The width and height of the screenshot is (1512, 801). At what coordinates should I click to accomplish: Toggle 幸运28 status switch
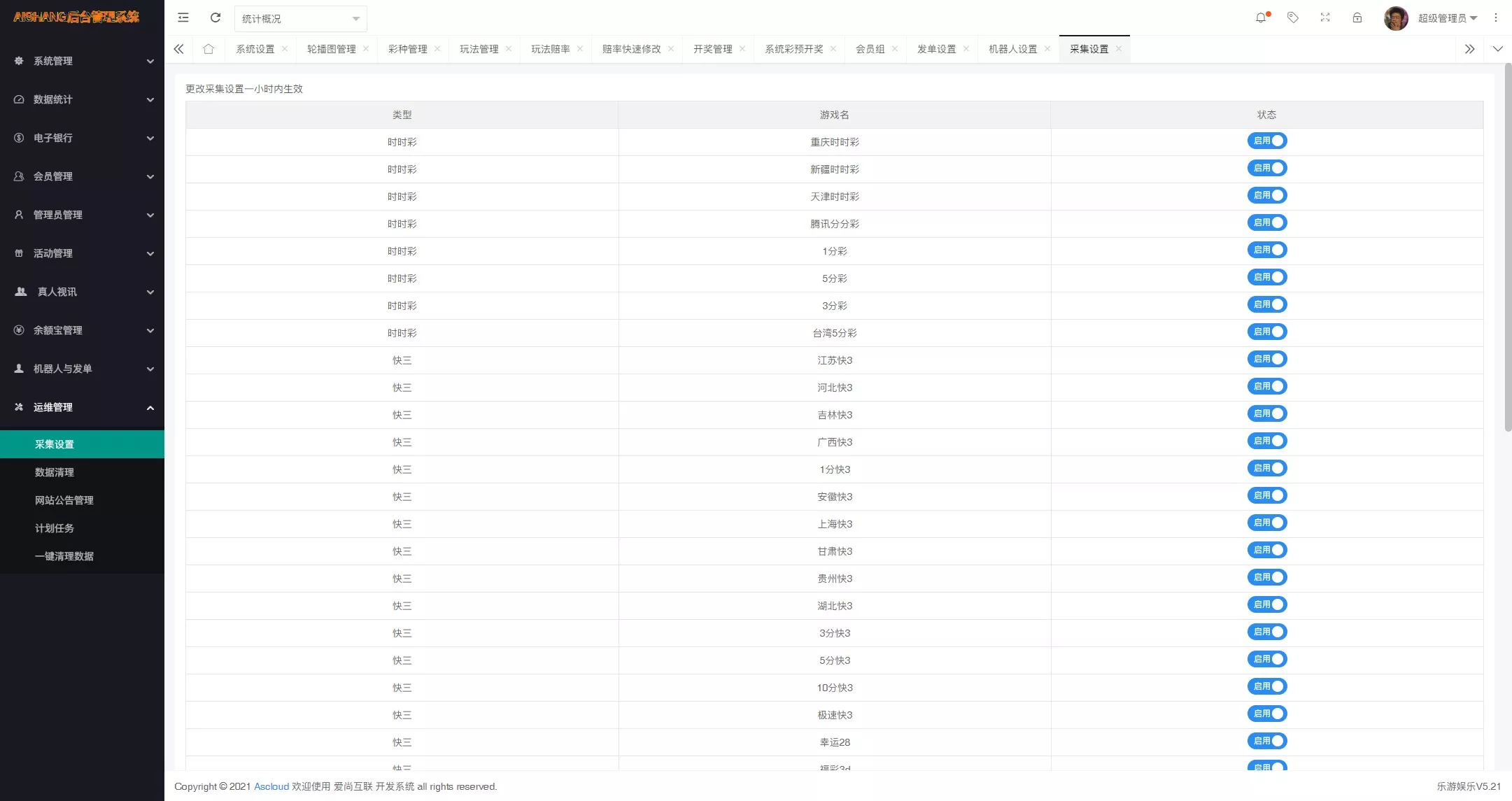click(1267, 742)
